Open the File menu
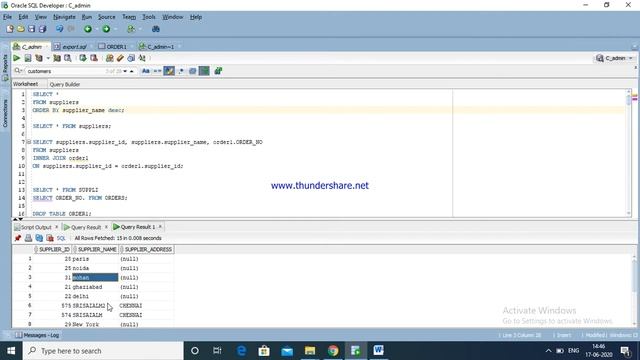640x360 pixels. pyautogui.click(x=7, y=17)
